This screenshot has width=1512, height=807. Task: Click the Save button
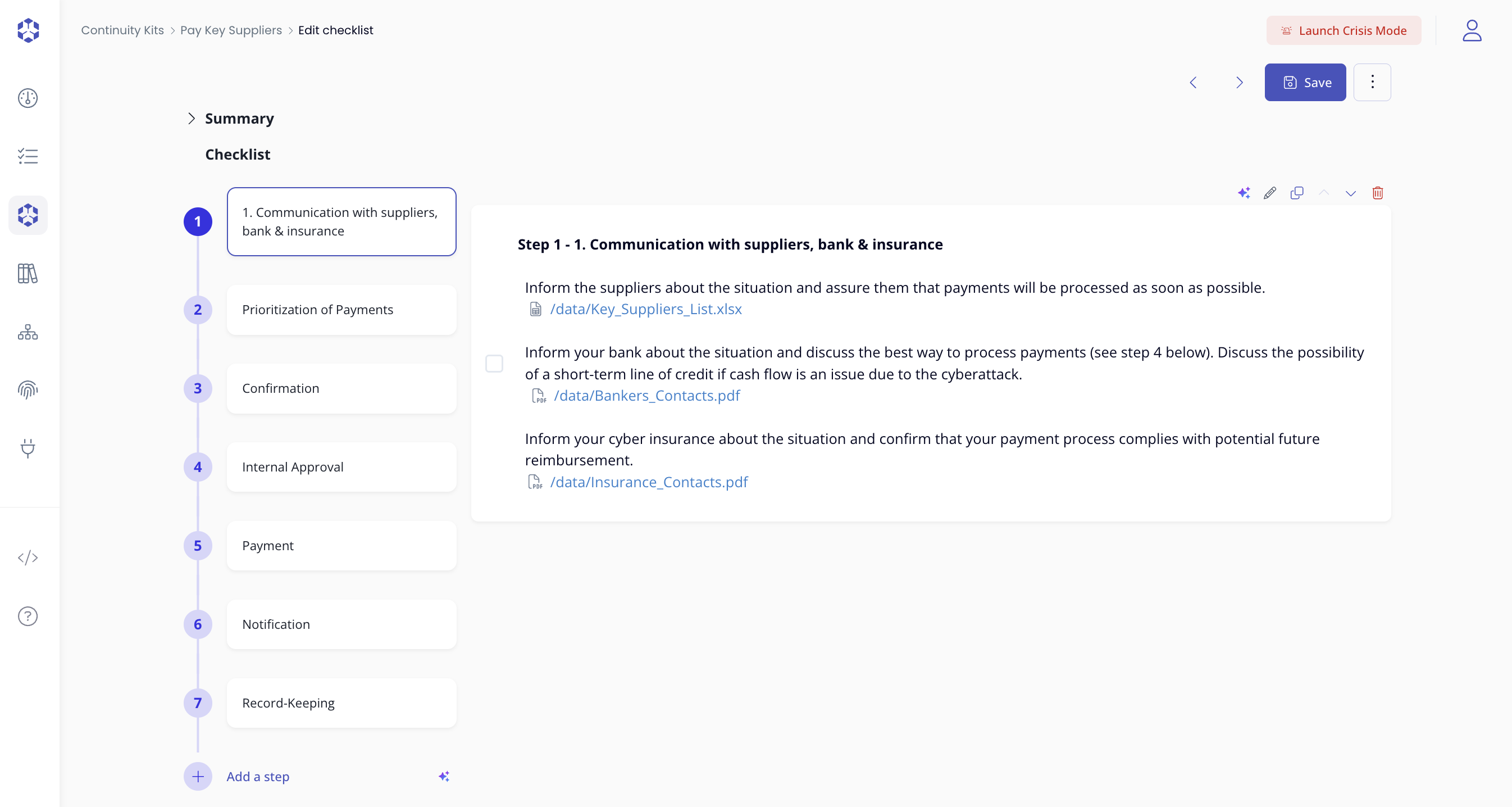1305,82
